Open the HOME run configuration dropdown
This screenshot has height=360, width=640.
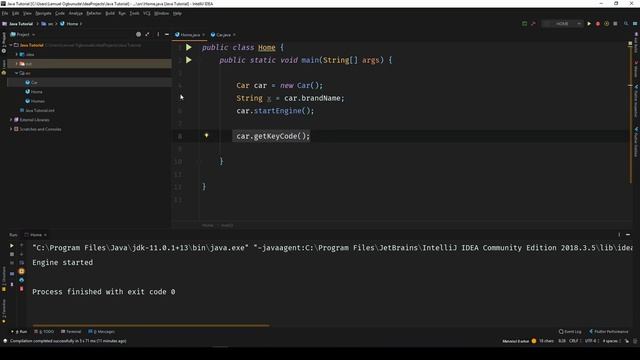[562, 24]
